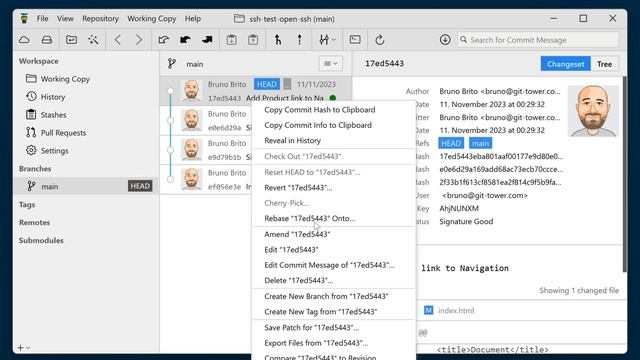Screen dimensions: 640x360
Task: Choose Export Files from "17ed5443"
Action: coord(334,343)
